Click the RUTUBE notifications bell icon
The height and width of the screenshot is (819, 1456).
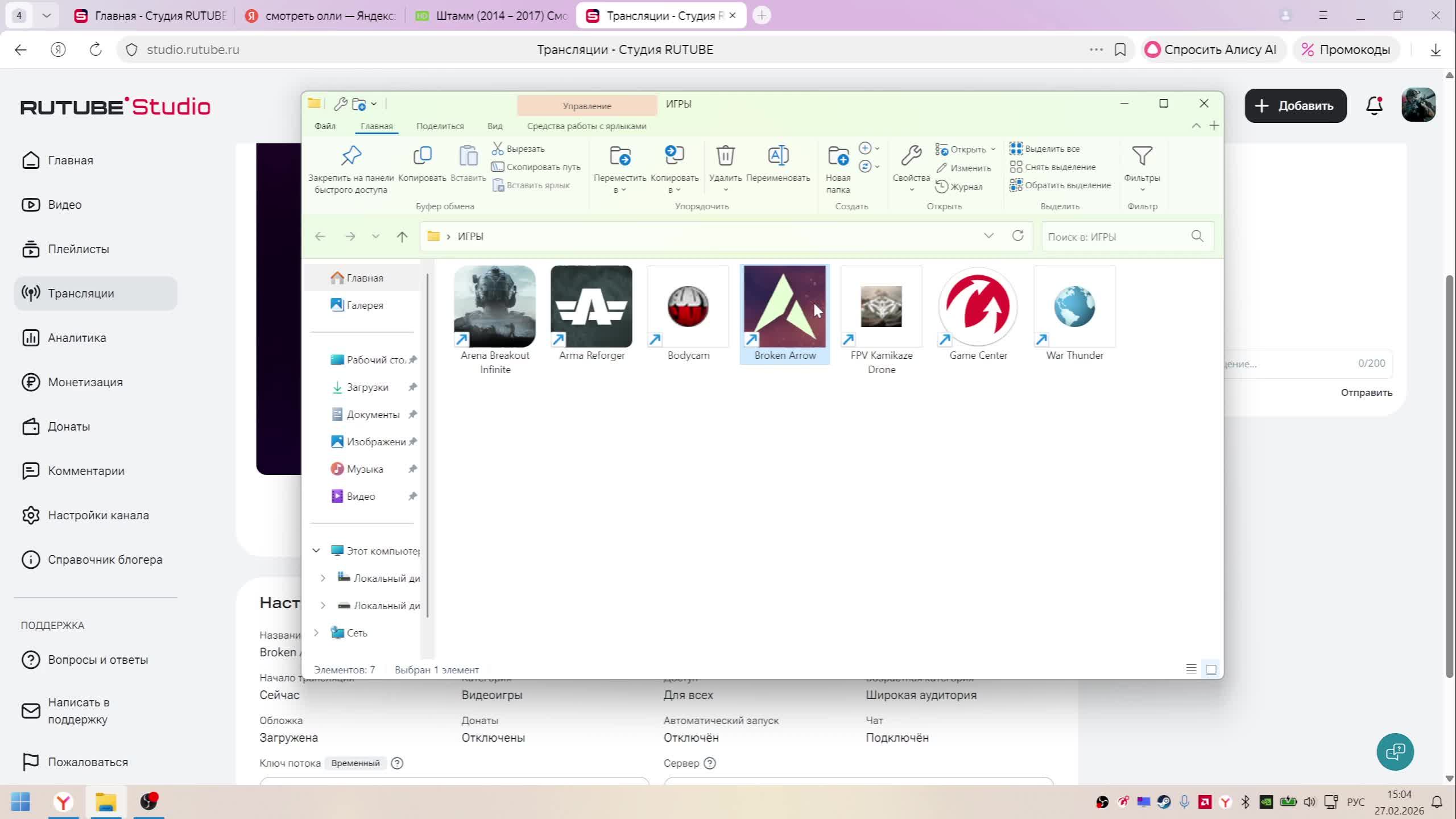pos(1374,105)
